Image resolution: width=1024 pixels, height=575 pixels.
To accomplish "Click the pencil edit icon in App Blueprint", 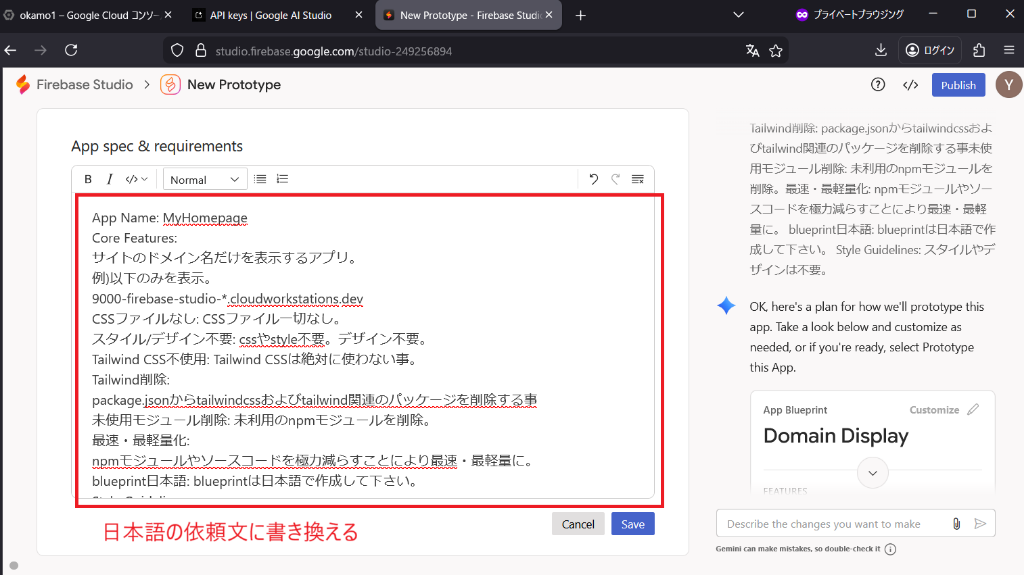I will click(x=973, y=409).
